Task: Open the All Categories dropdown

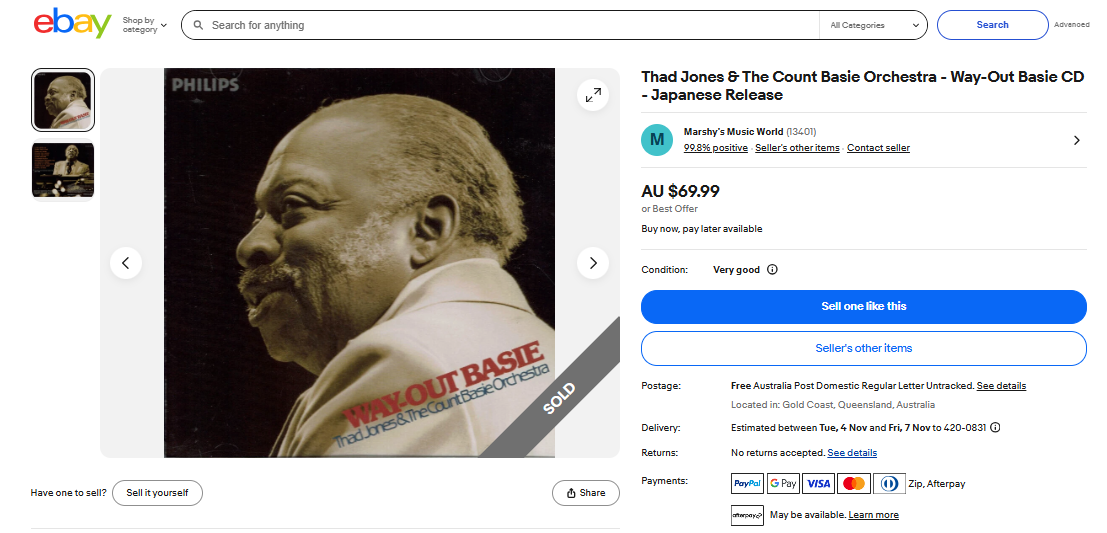Action: (x=875, y=25)
